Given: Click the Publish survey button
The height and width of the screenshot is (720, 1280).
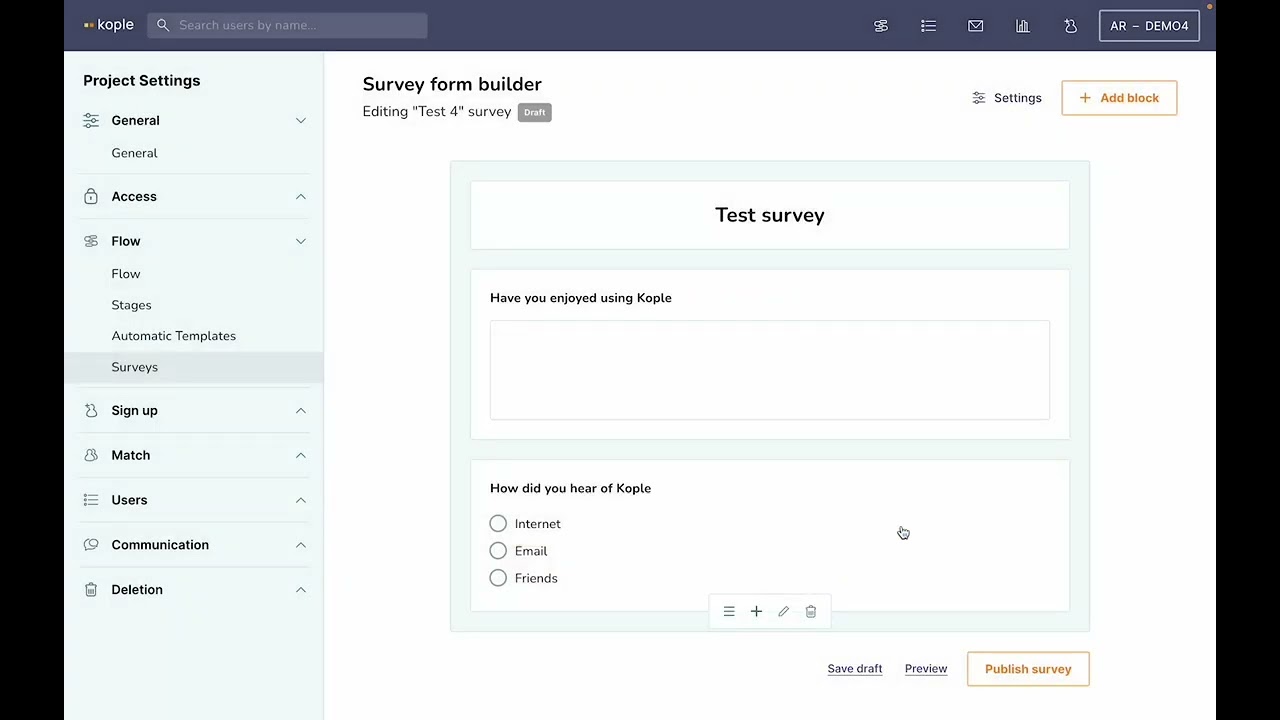Looking at the screenshot, I should [x=1027, y=669].
